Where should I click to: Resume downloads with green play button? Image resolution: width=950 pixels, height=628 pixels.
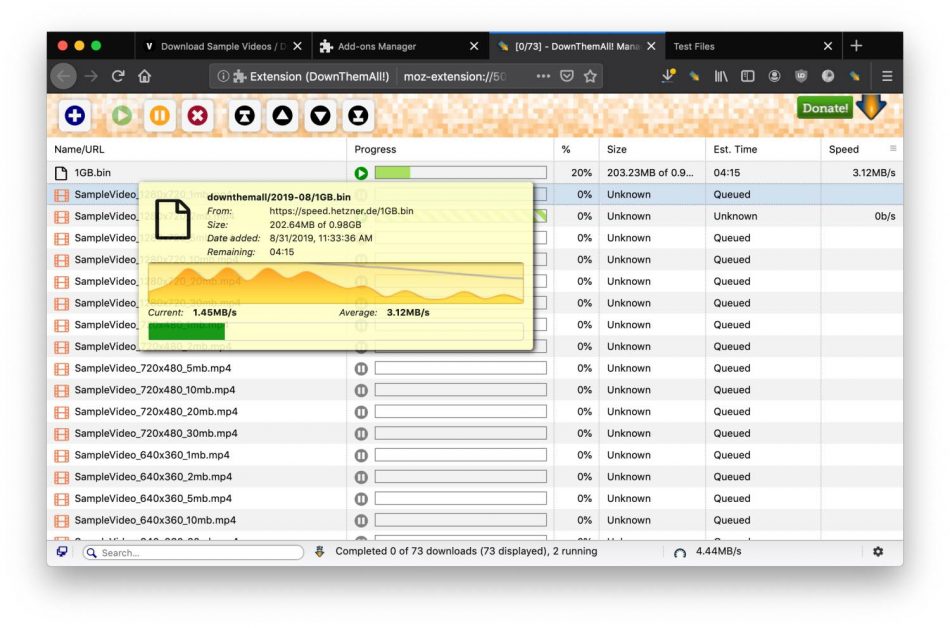pyautogui.click(x=122, y=116)
